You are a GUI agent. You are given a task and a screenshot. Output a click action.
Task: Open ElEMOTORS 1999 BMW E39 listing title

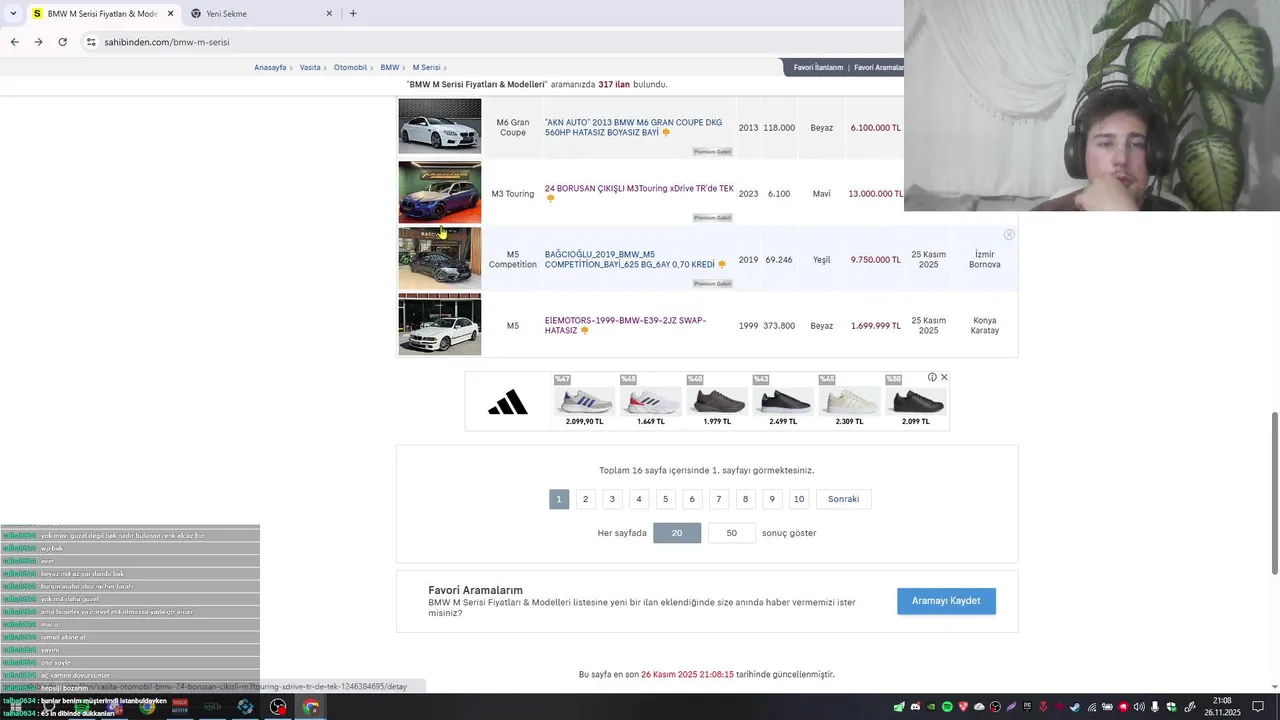pyautogui.click(x=625, y=325)
